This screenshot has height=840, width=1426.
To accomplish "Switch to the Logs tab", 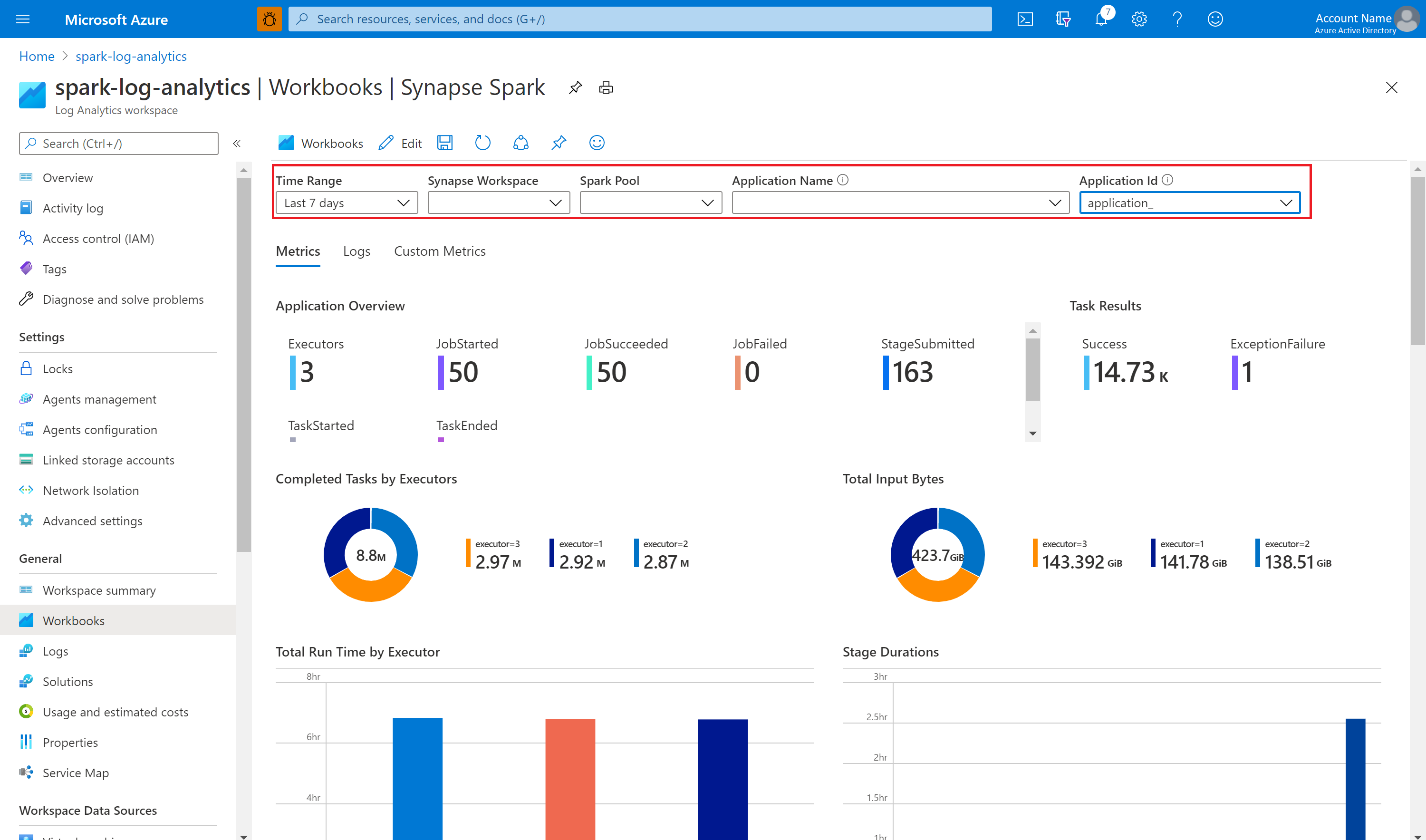I will point(356,250).
